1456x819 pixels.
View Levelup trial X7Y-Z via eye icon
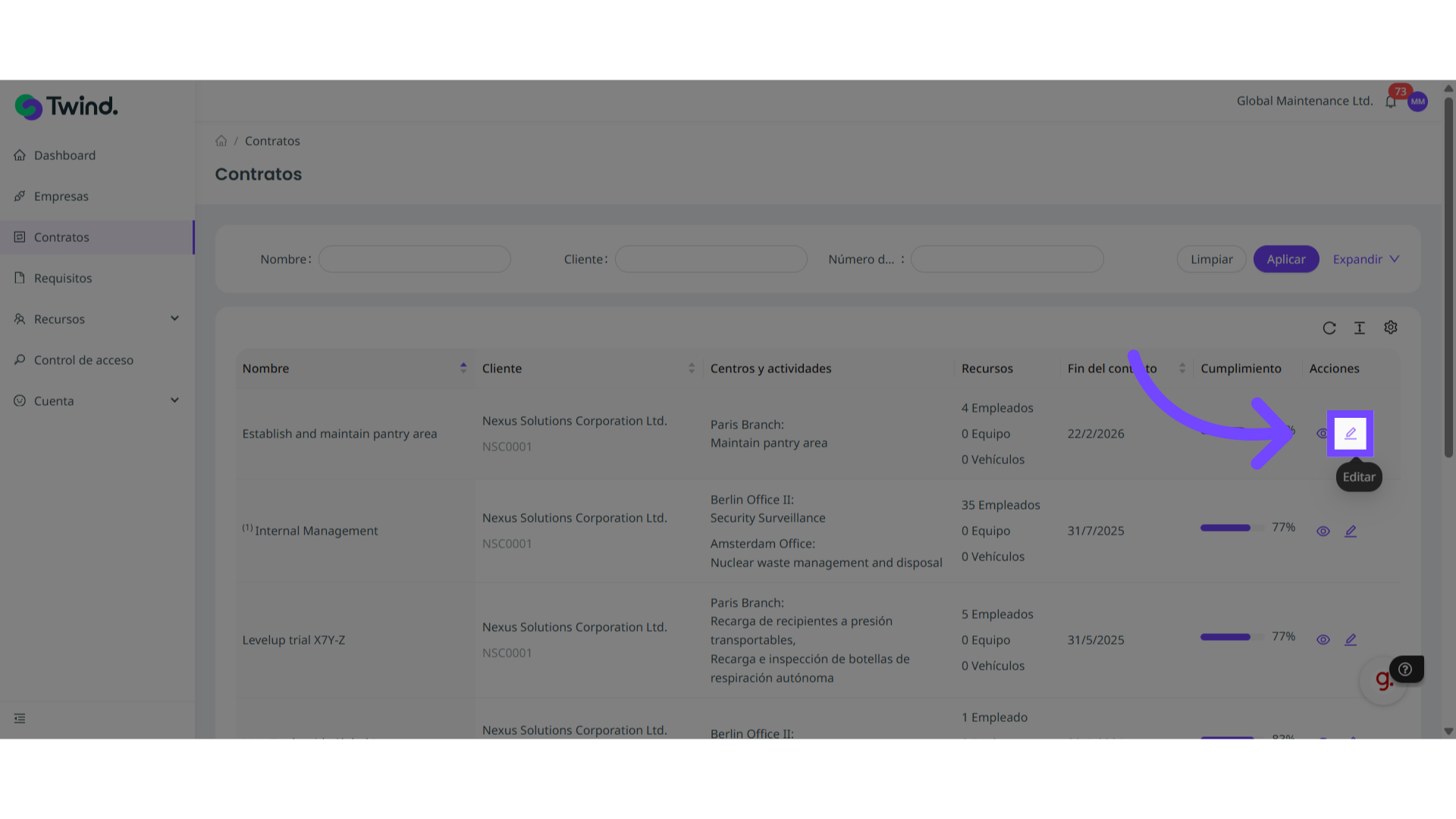1323,640
